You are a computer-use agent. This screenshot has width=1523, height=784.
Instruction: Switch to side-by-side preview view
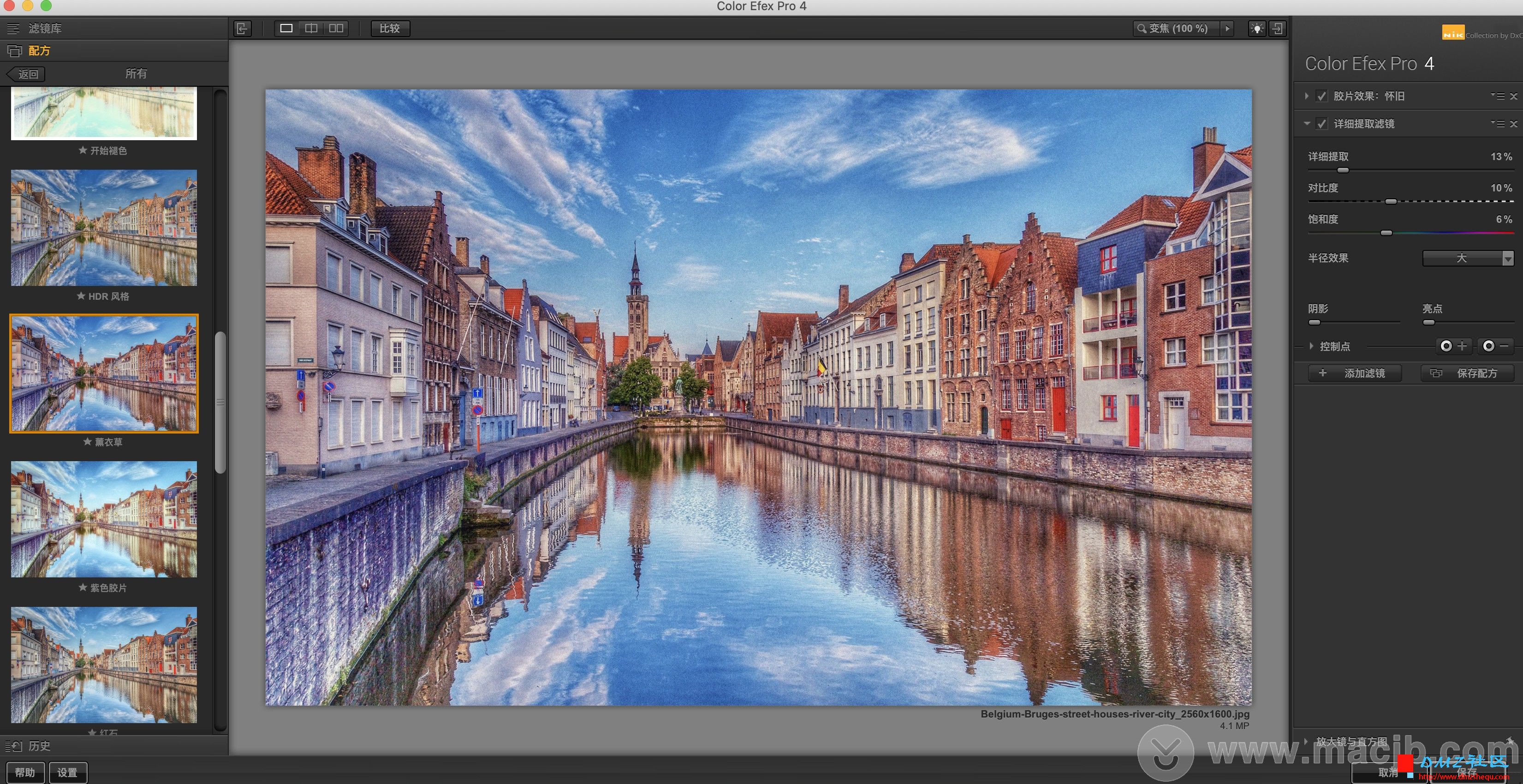coord(336,29)
